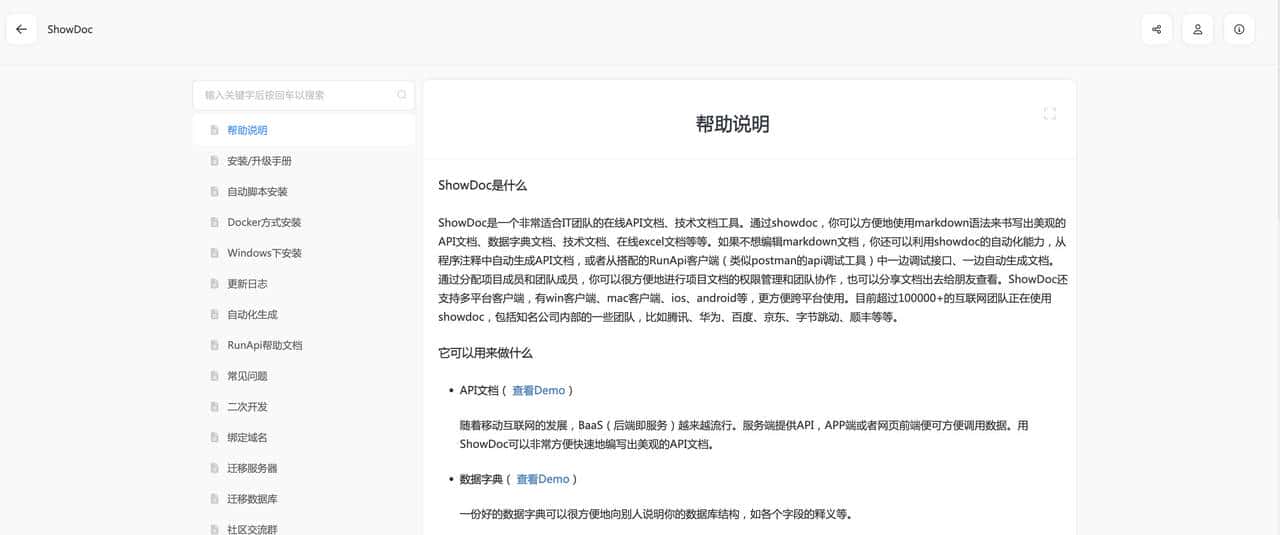The height and width of the screenshot is (535, 1280).
Task: Click document icon beside 更新日志
Action: pyautogui.click(x=214, y=284)
